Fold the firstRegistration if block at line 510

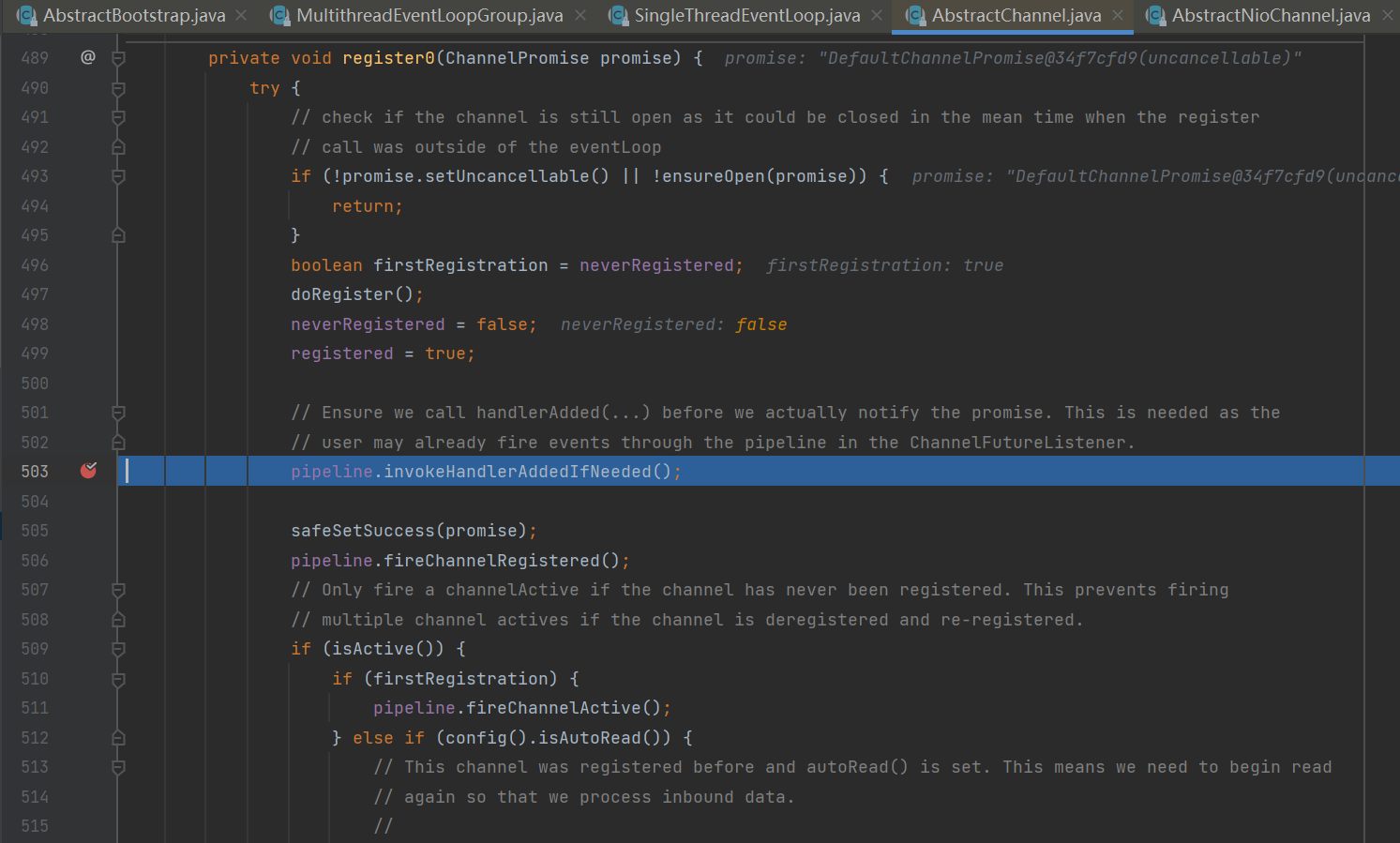[x=118, y=679]
